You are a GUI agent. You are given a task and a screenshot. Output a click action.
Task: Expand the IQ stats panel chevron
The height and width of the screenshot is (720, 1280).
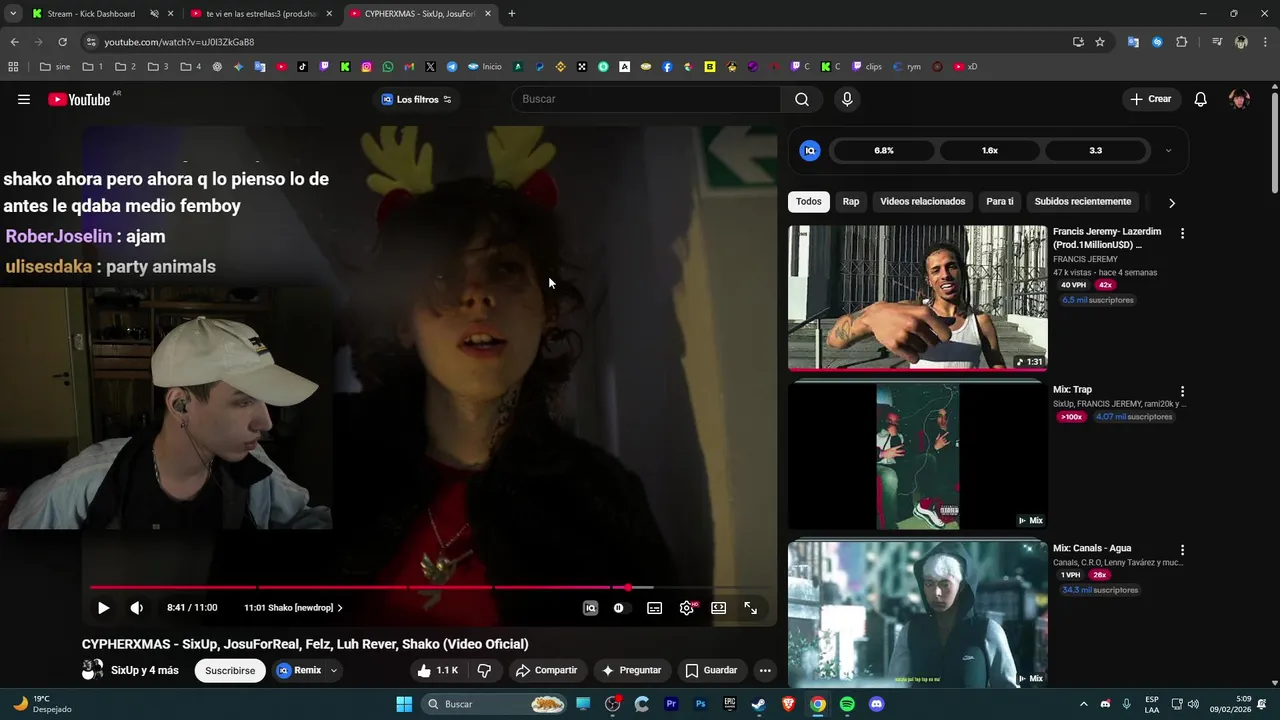1168,151
